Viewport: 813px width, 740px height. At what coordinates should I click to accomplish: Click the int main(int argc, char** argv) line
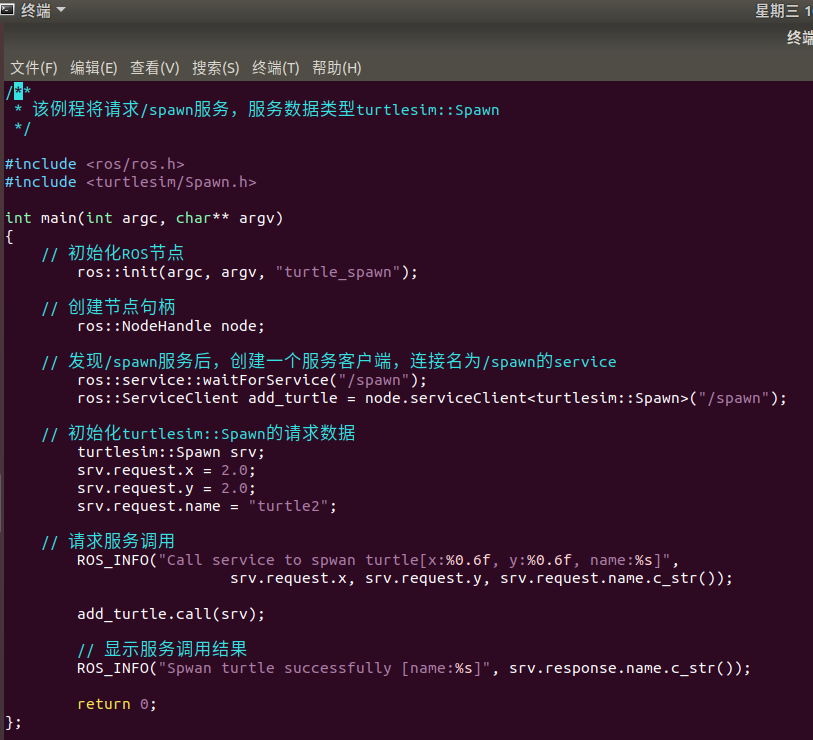click(144, 218)
